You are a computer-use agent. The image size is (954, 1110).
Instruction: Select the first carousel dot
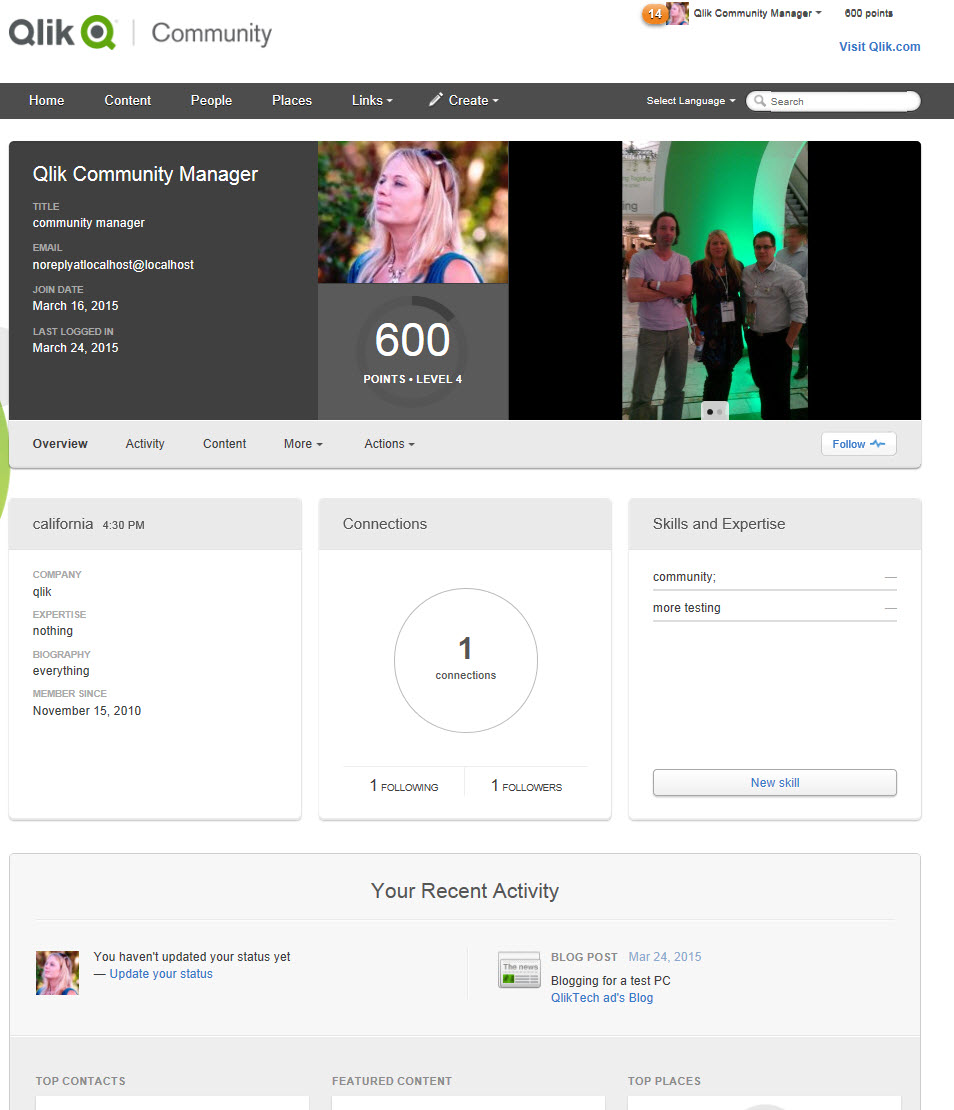pyautogui.click(x=710, y=412)
